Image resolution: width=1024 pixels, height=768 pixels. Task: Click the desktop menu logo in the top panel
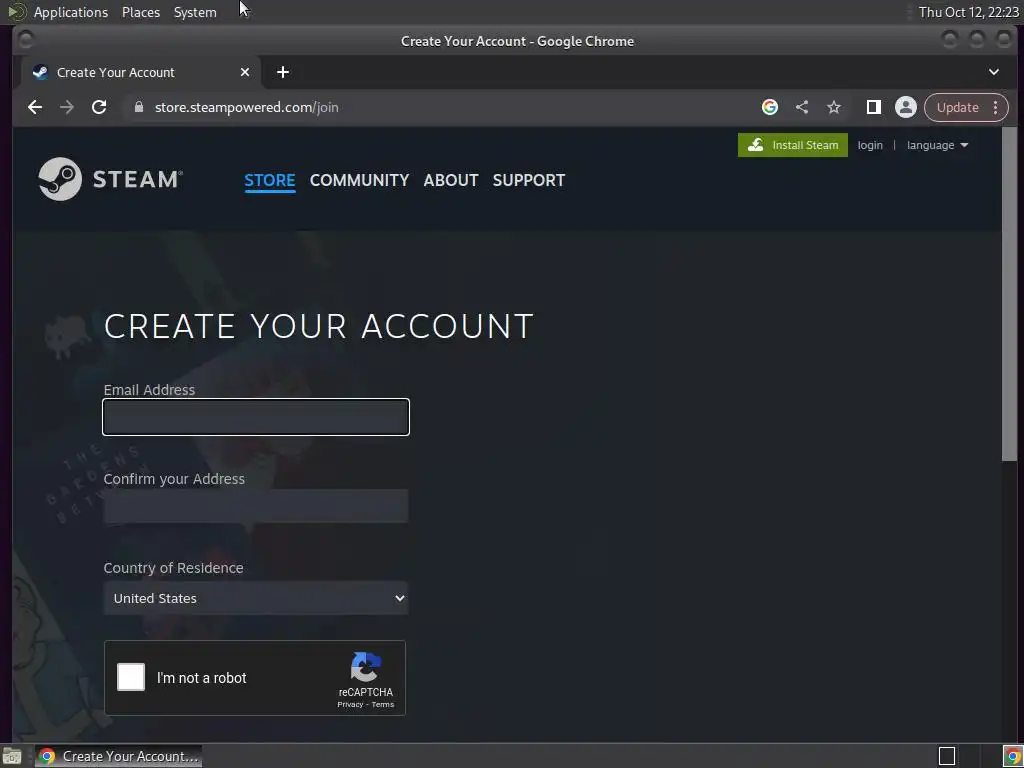tap(16, 12)
